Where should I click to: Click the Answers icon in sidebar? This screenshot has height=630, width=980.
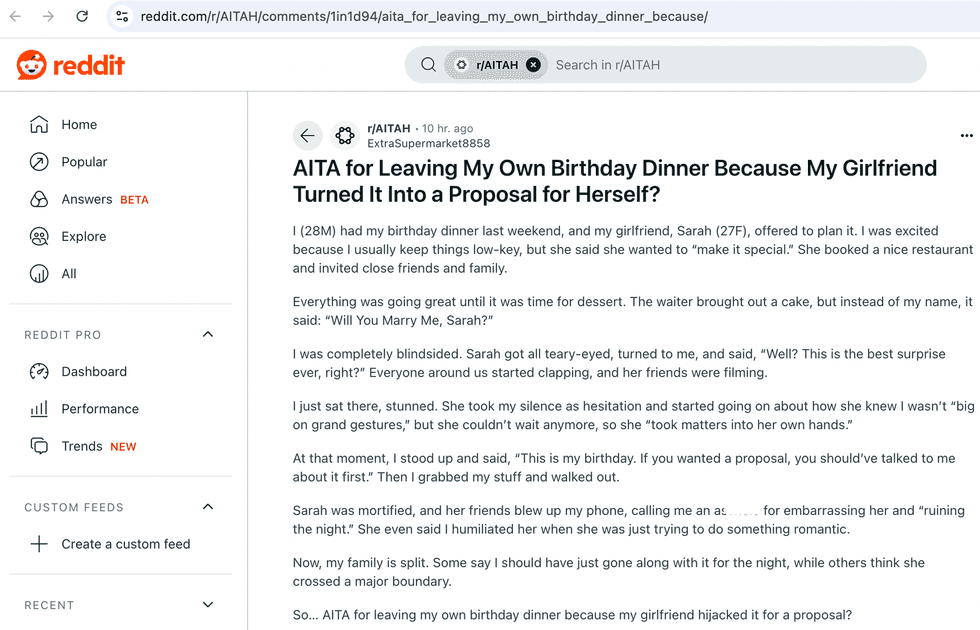pos(39,199)
